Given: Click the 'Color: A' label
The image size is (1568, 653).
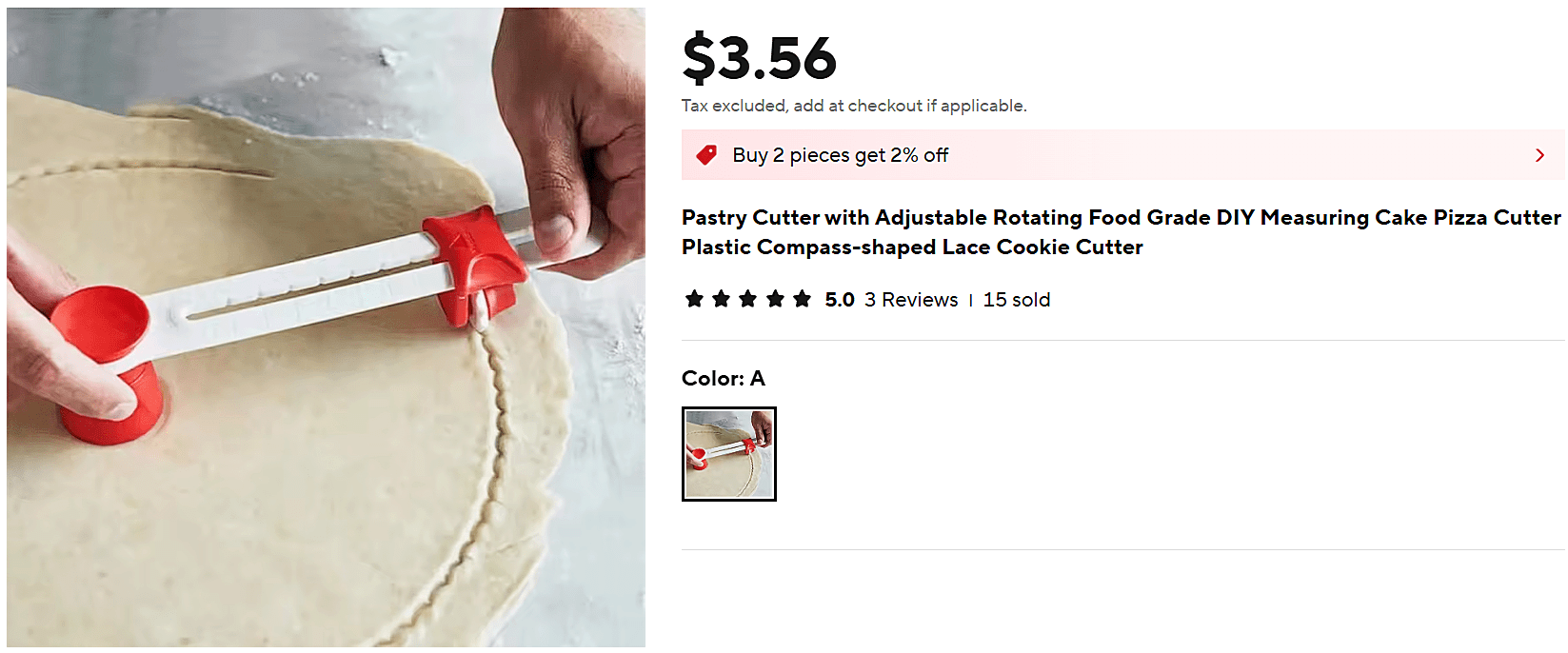Looking at the screenshot, I should point(723,379).
